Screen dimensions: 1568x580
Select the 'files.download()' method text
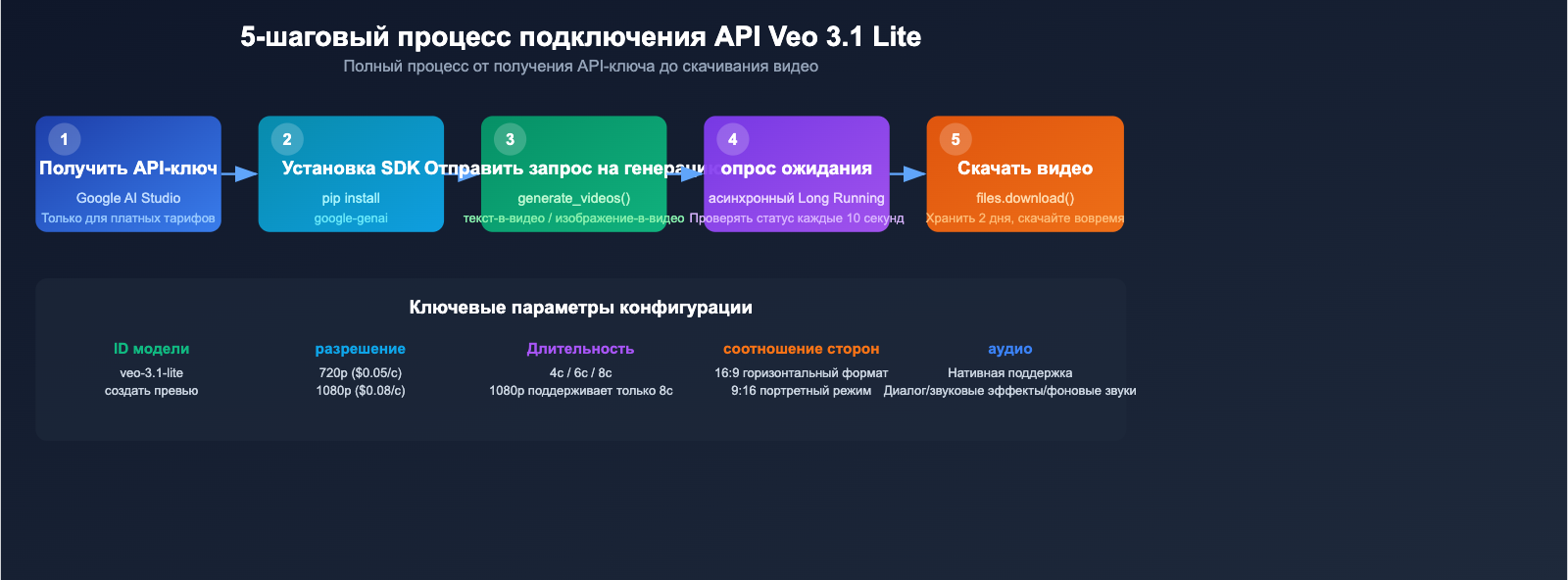(1025, 198)
